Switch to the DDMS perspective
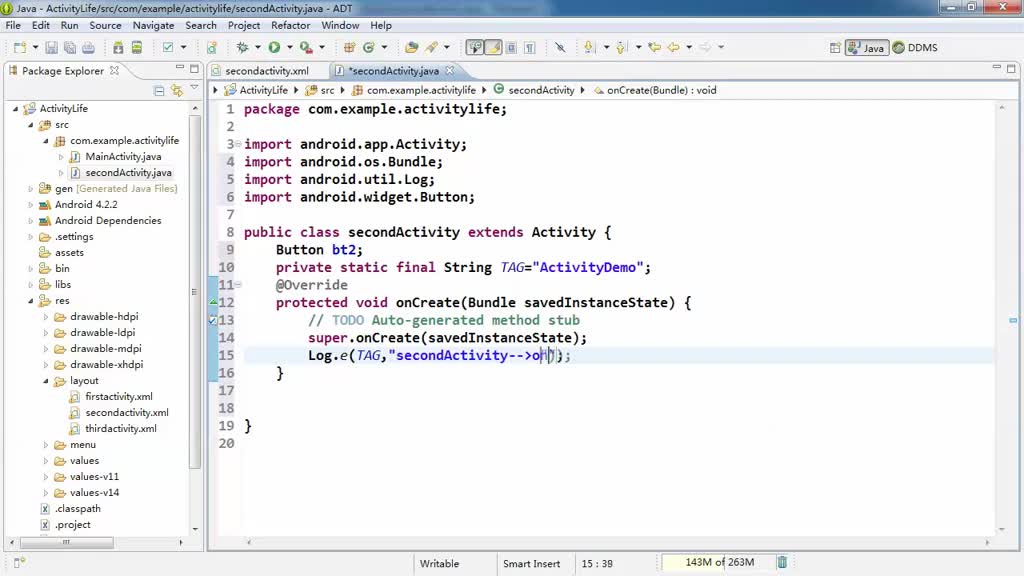This screenshot has height=576, width=1024. pyautogui.click(x=916, y=48)
